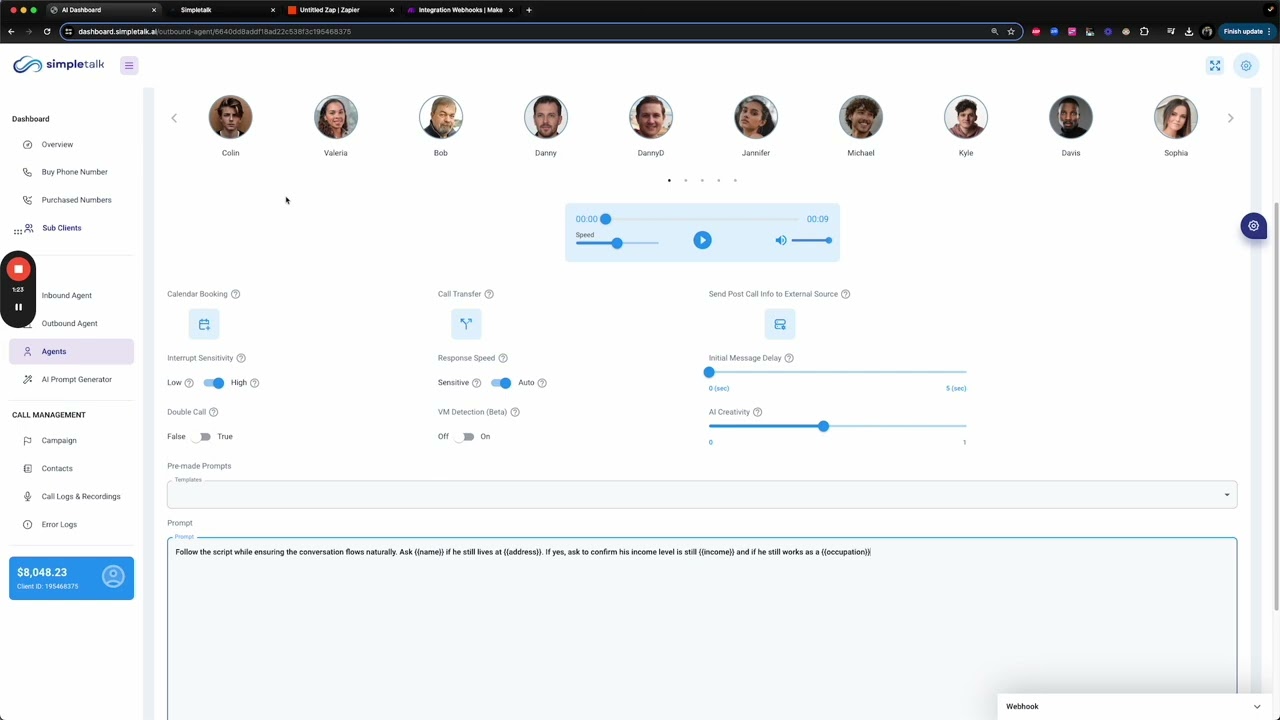This screenshot has height=720, width=1280.
Task: Click the Finish update browser button
Action: [1247, 31]
